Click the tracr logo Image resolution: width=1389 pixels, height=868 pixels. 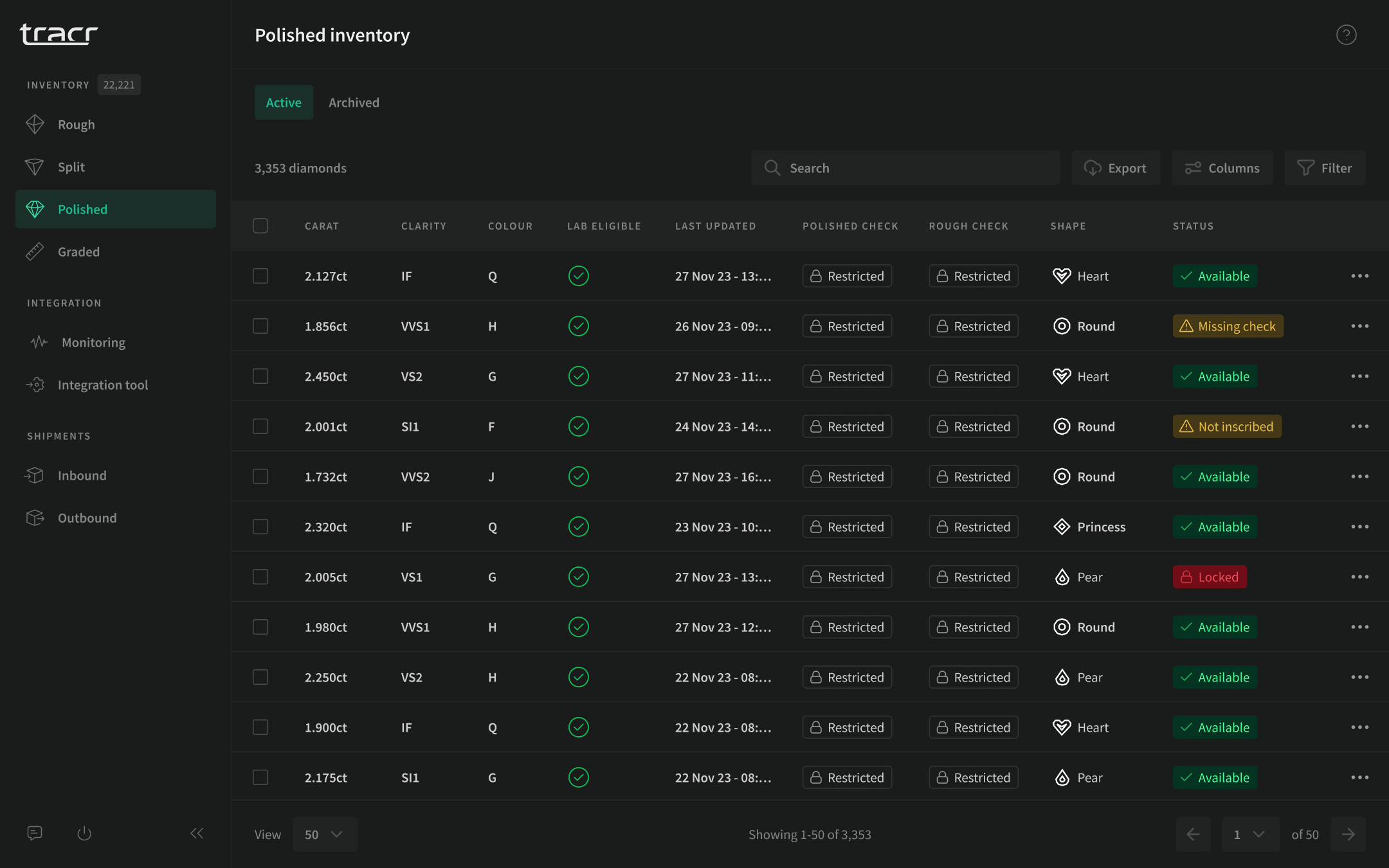point(59,34)
